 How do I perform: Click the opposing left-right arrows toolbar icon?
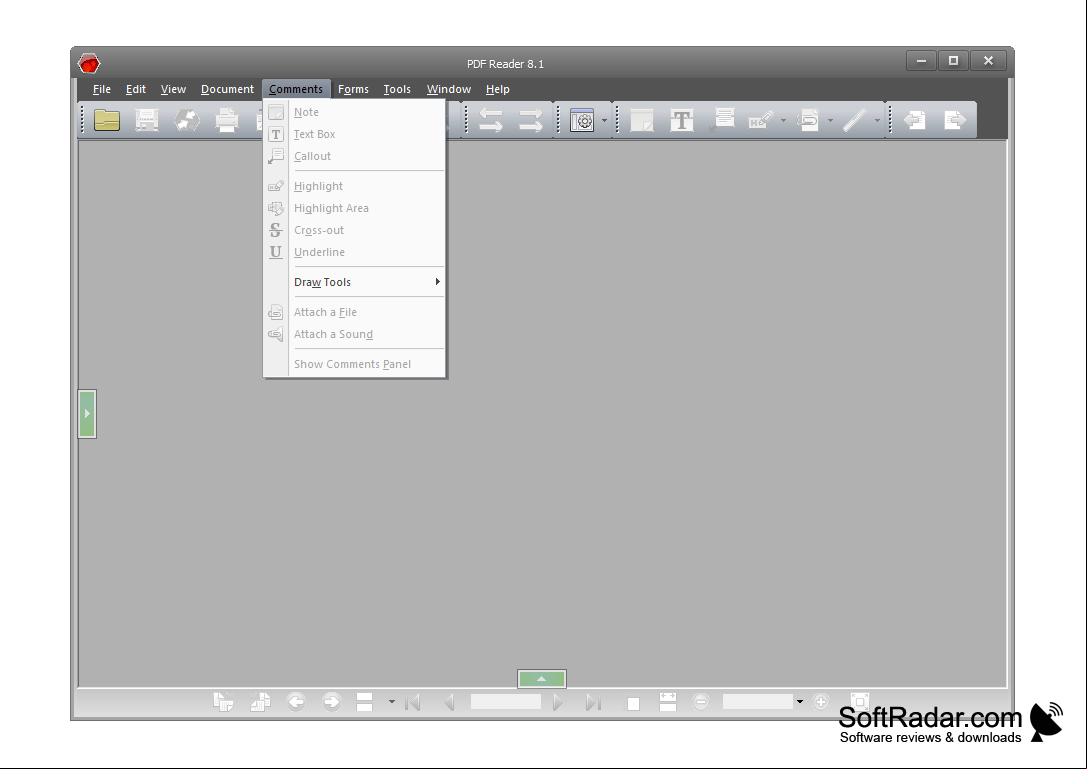pos(491,120)
